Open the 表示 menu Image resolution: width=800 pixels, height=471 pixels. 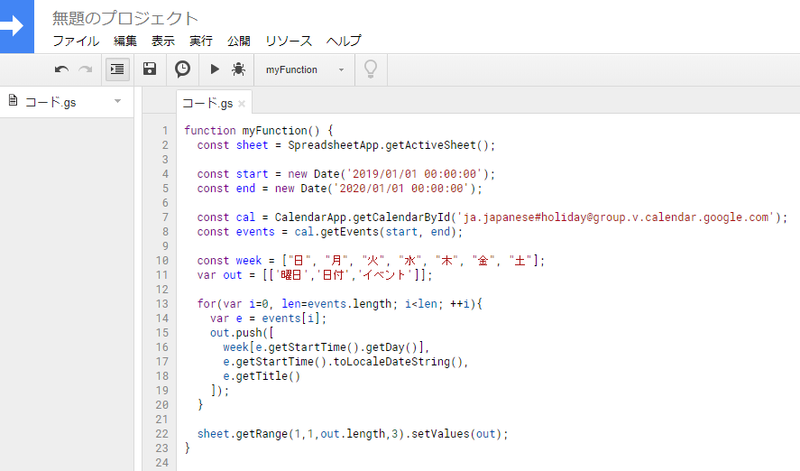(163, 41)
